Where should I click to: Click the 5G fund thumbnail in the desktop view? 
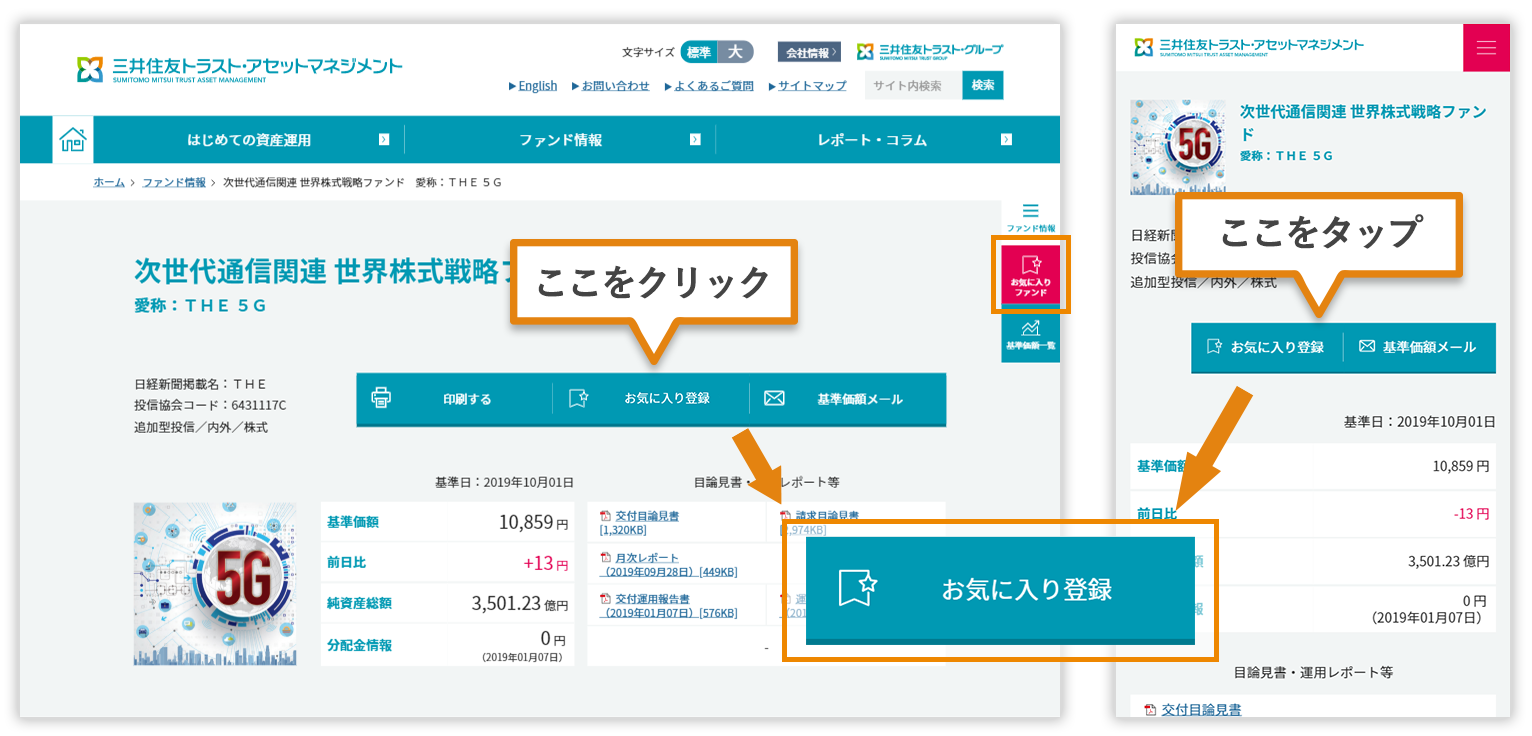tap(216, 584)
